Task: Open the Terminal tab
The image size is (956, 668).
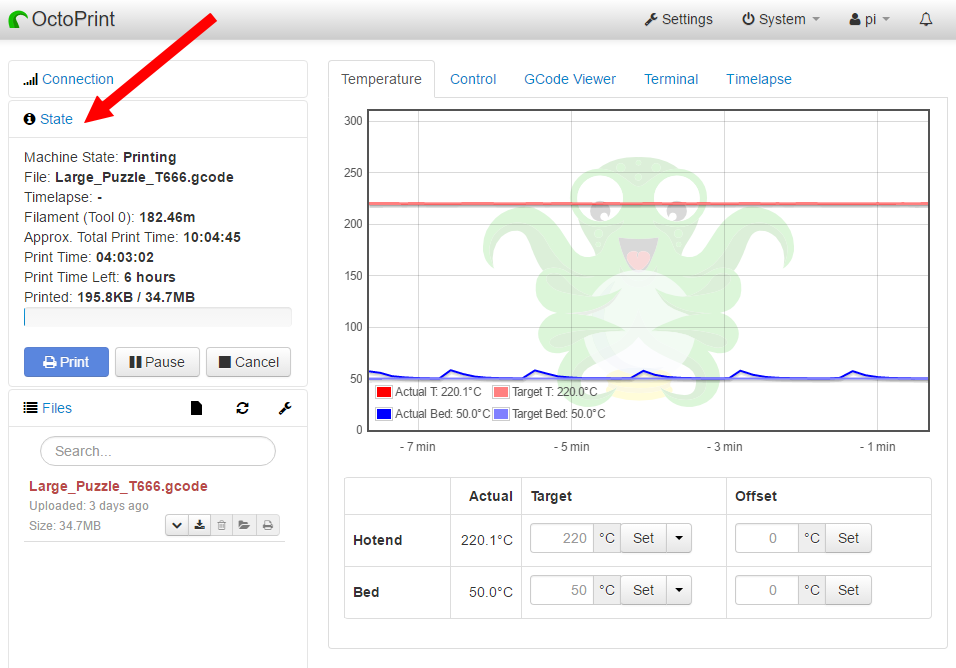Action: [x=671, y=79]
